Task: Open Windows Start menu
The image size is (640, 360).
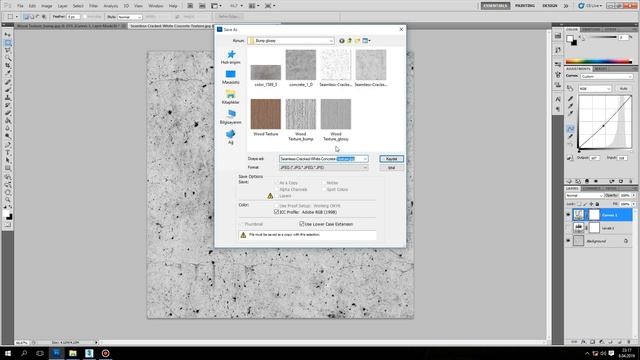Action: [7, 353]
